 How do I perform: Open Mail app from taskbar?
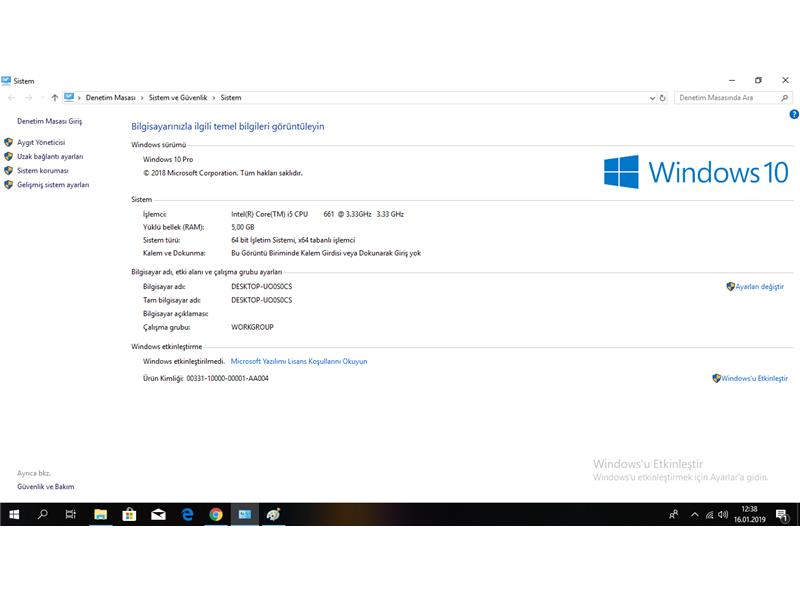pyautogui.click(x=158, y=514)
